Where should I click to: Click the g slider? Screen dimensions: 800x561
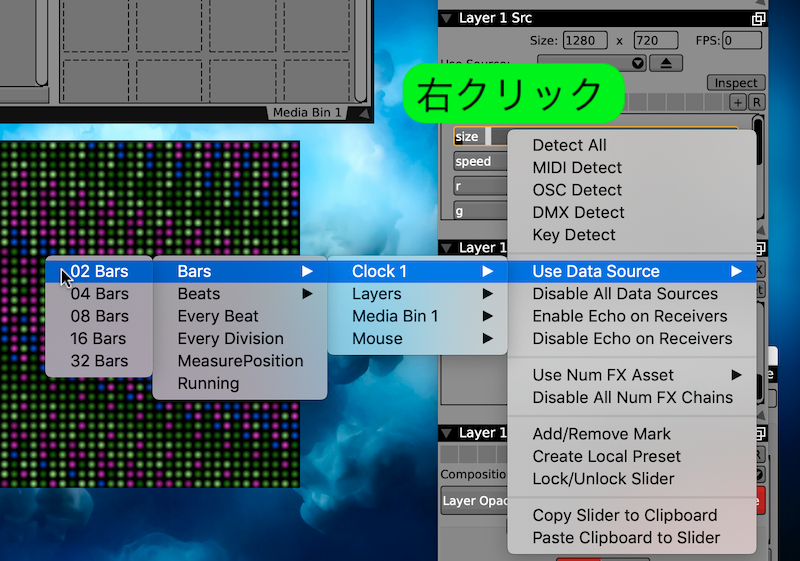[x=480, y=211]
